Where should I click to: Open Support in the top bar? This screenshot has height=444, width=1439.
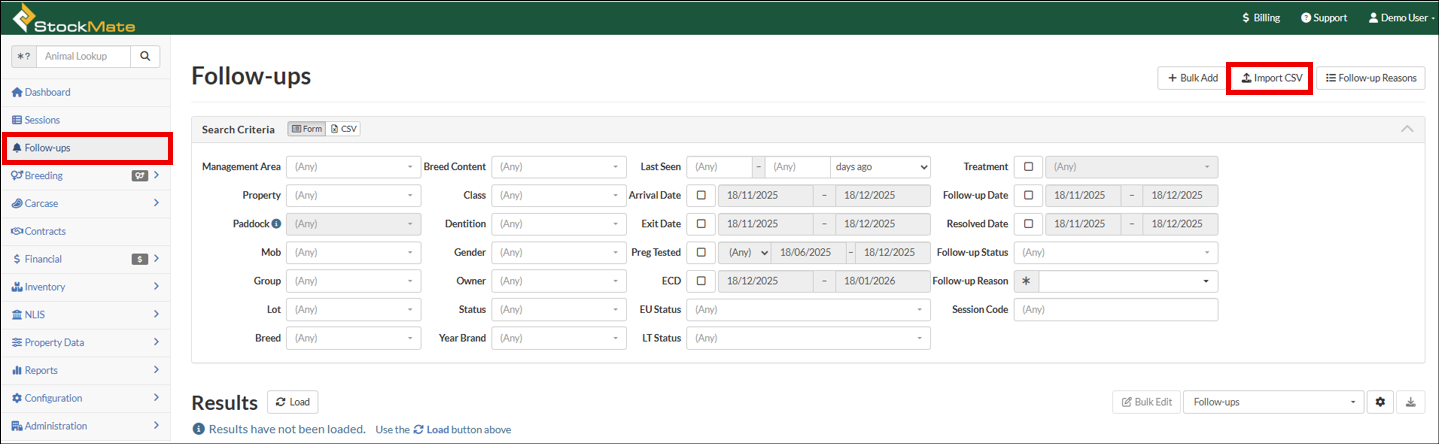click(1323, 18)
